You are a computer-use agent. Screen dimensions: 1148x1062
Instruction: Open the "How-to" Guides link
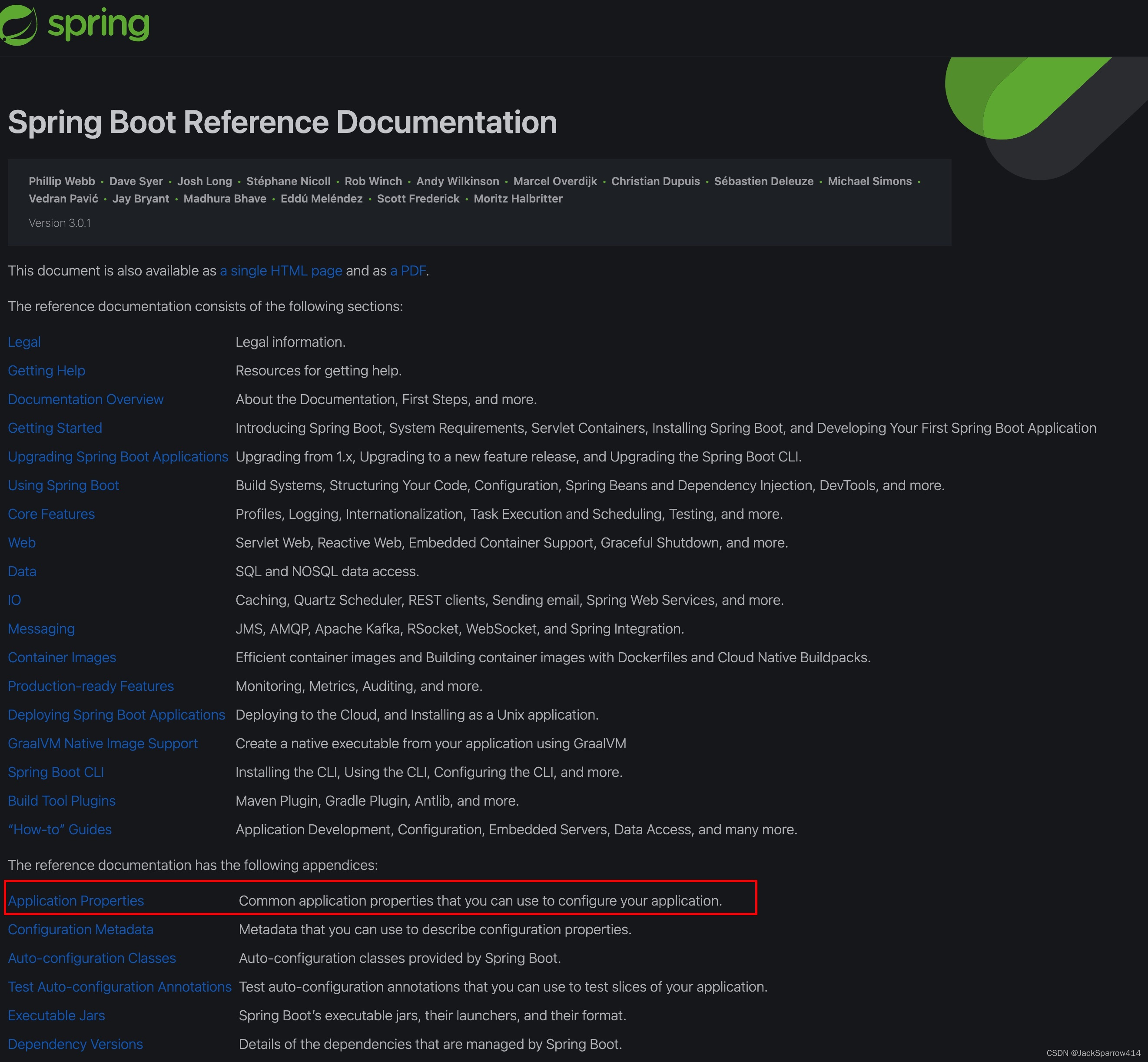[x=60, y=829]
